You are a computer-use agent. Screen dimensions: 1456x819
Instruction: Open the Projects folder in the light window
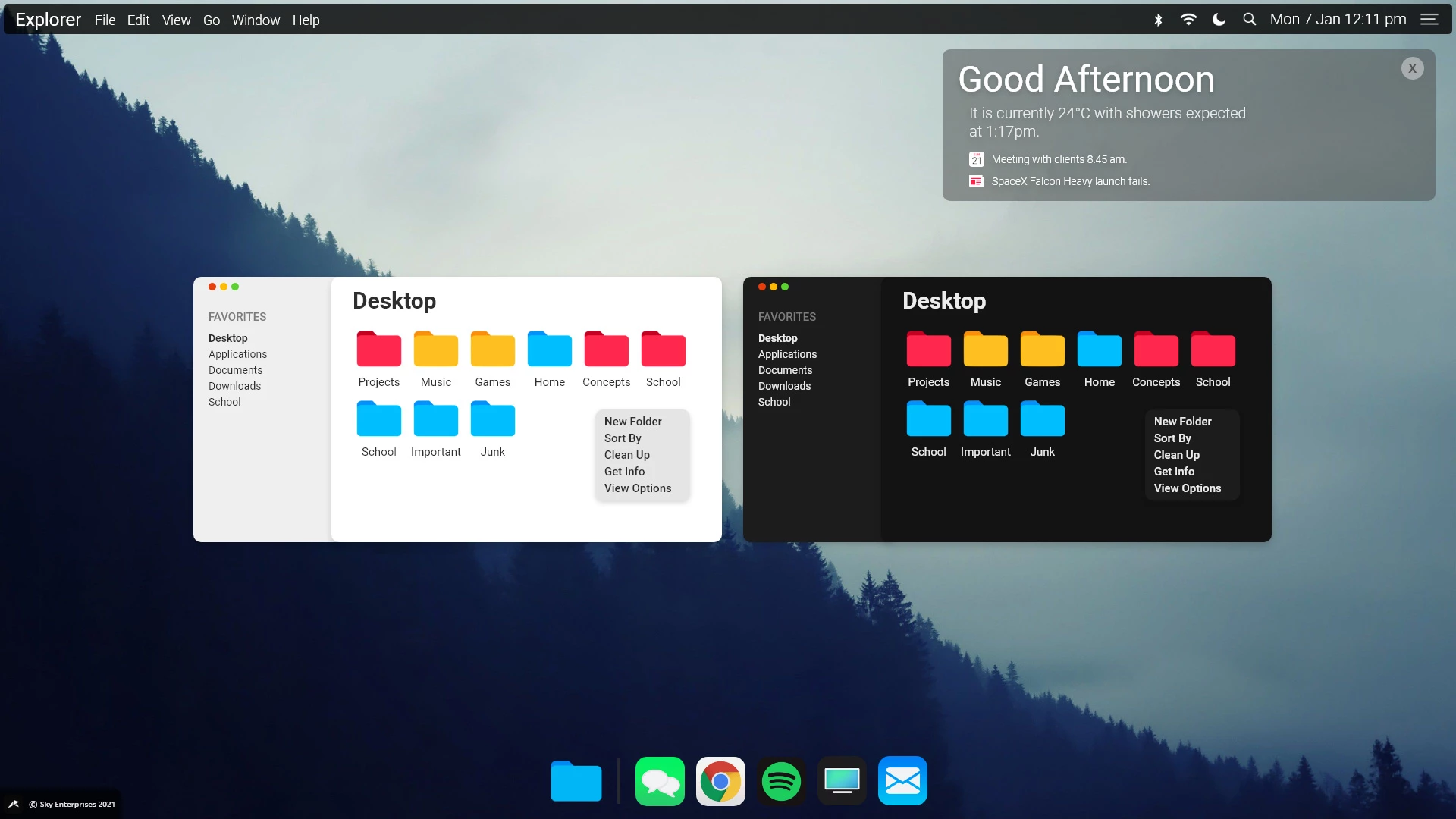[378, 349]
